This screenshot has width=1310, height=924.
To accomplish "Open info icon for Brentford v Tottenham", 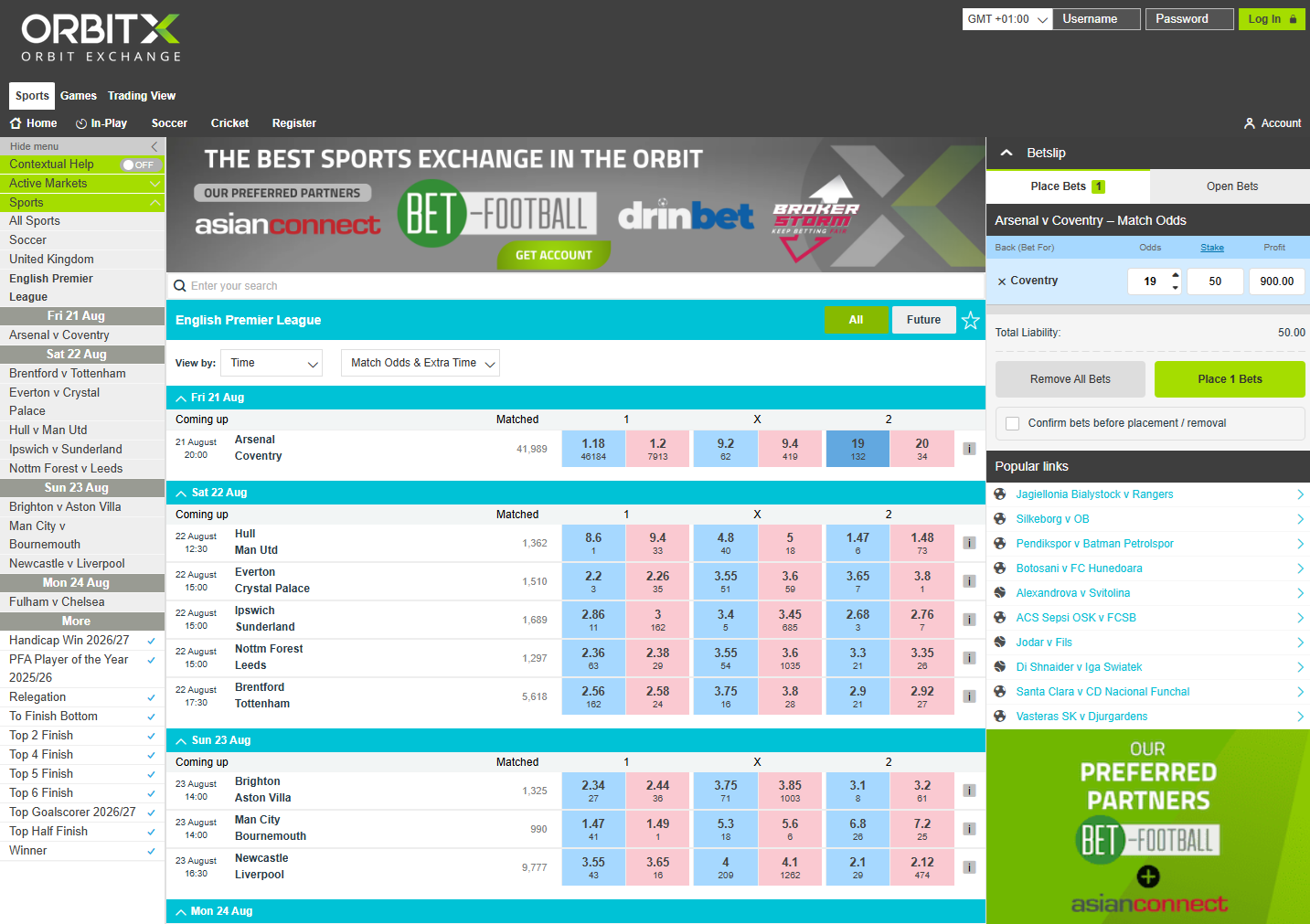I will click(x=969, y=696).
